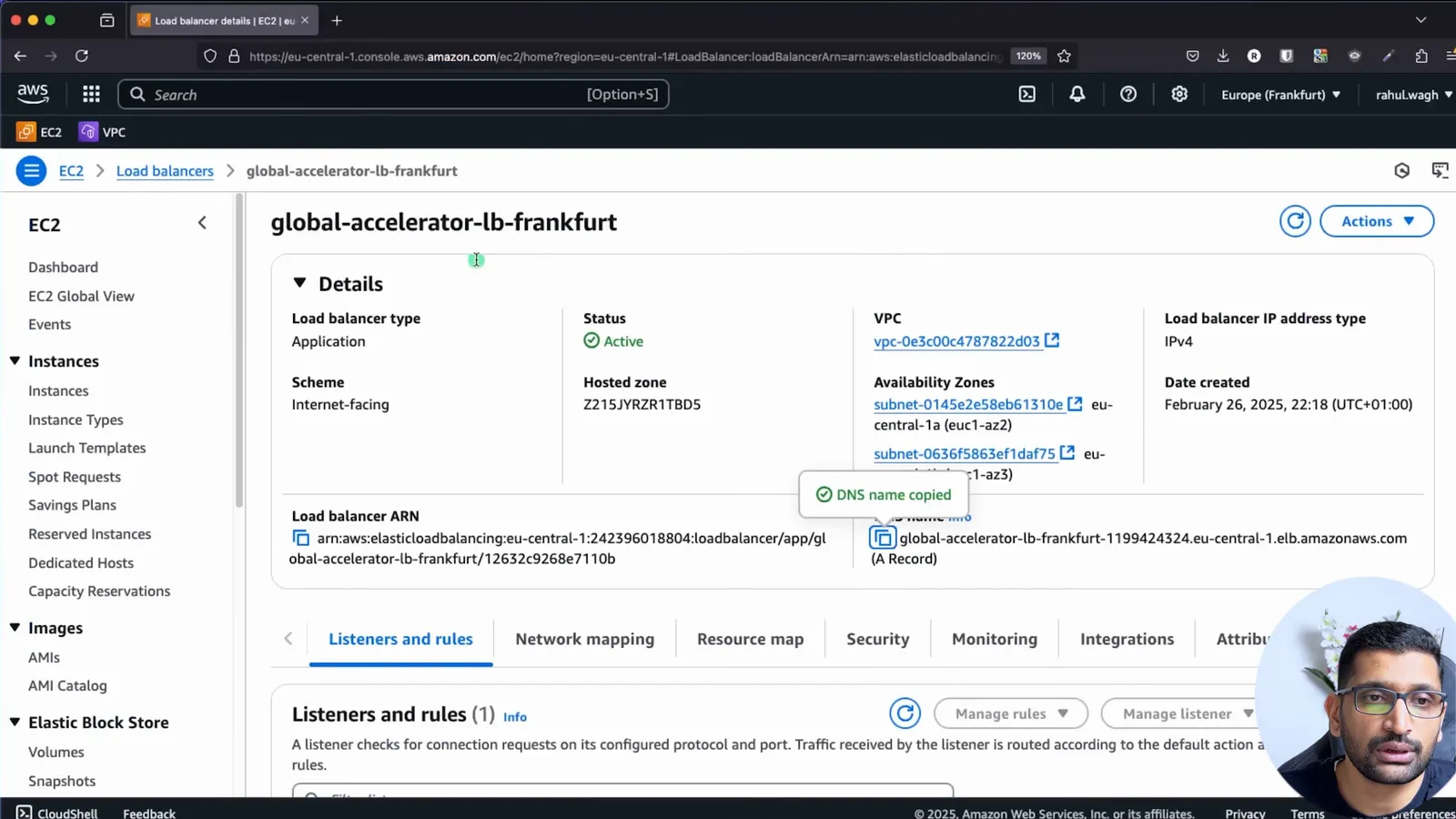Bookmark this page with the star
Viewport: 1456px width, 819px height.
[x=1065, y=56]
